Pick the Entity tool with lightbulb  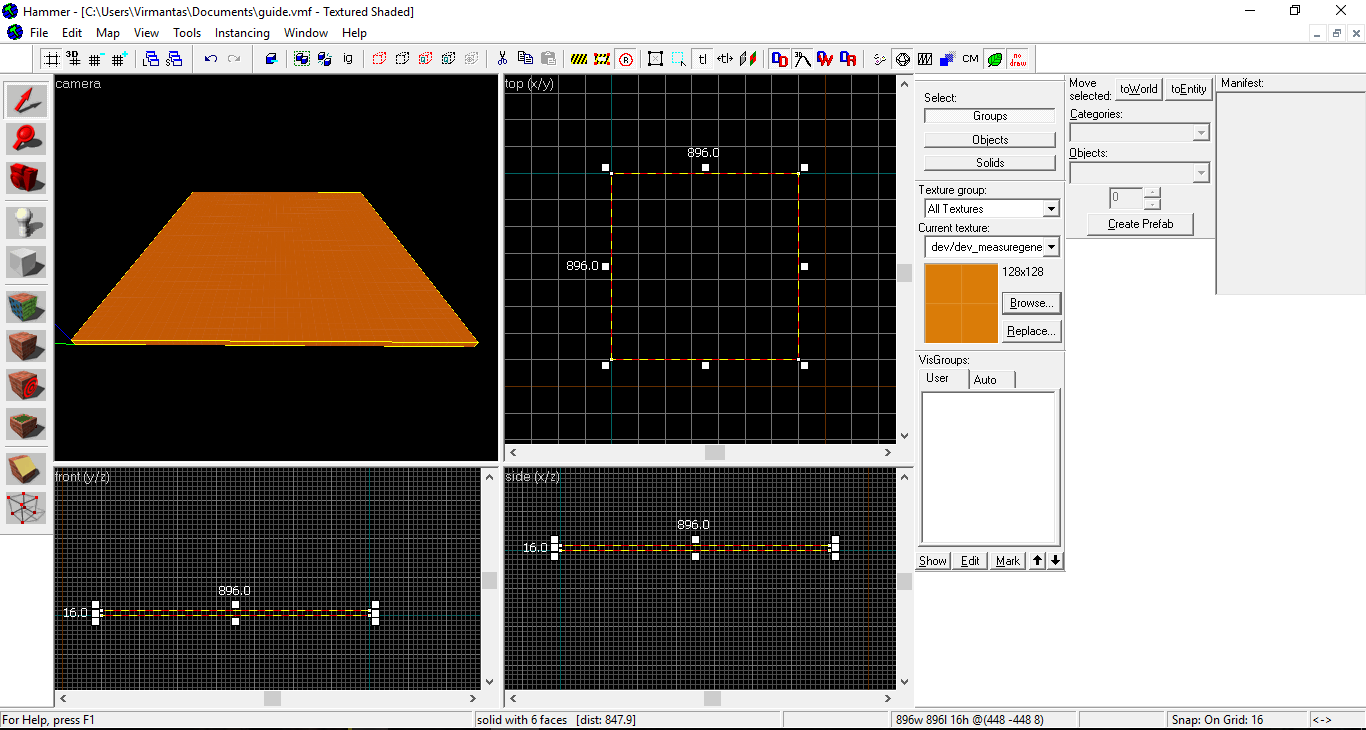coord(26,222)
